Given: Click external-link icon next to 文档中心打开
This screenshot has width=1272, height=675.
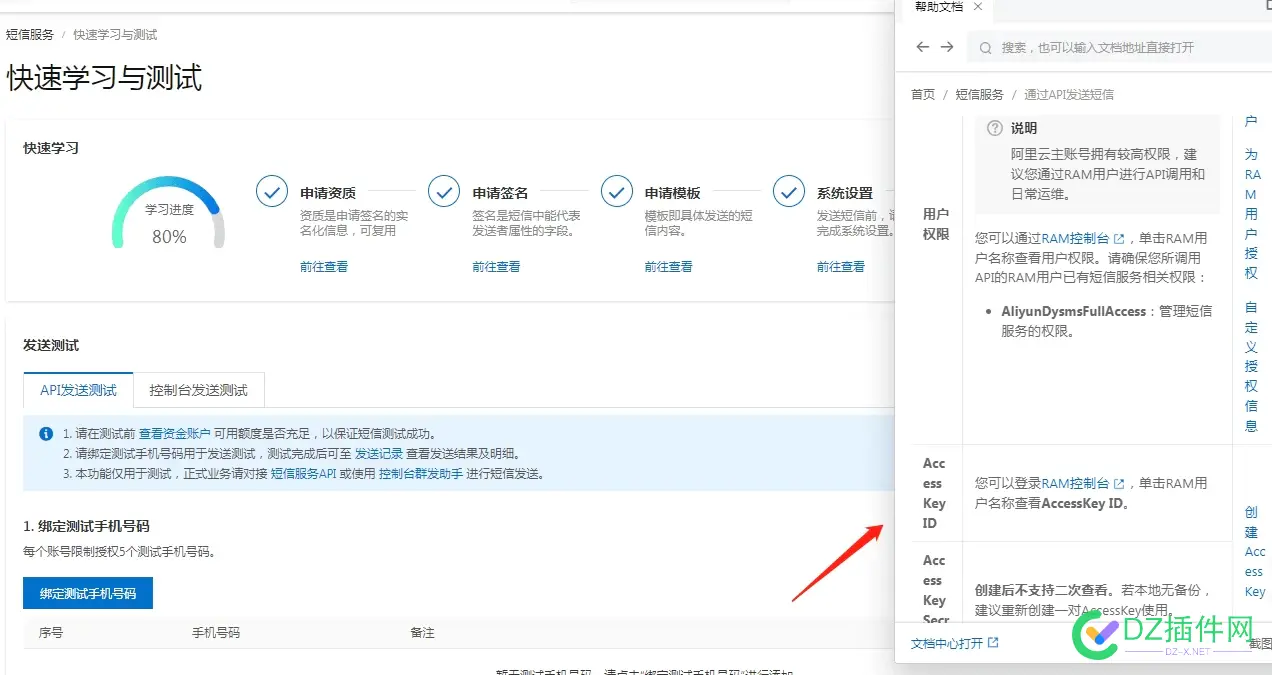Looking at the screenshot, I should [x=993, y=643].
